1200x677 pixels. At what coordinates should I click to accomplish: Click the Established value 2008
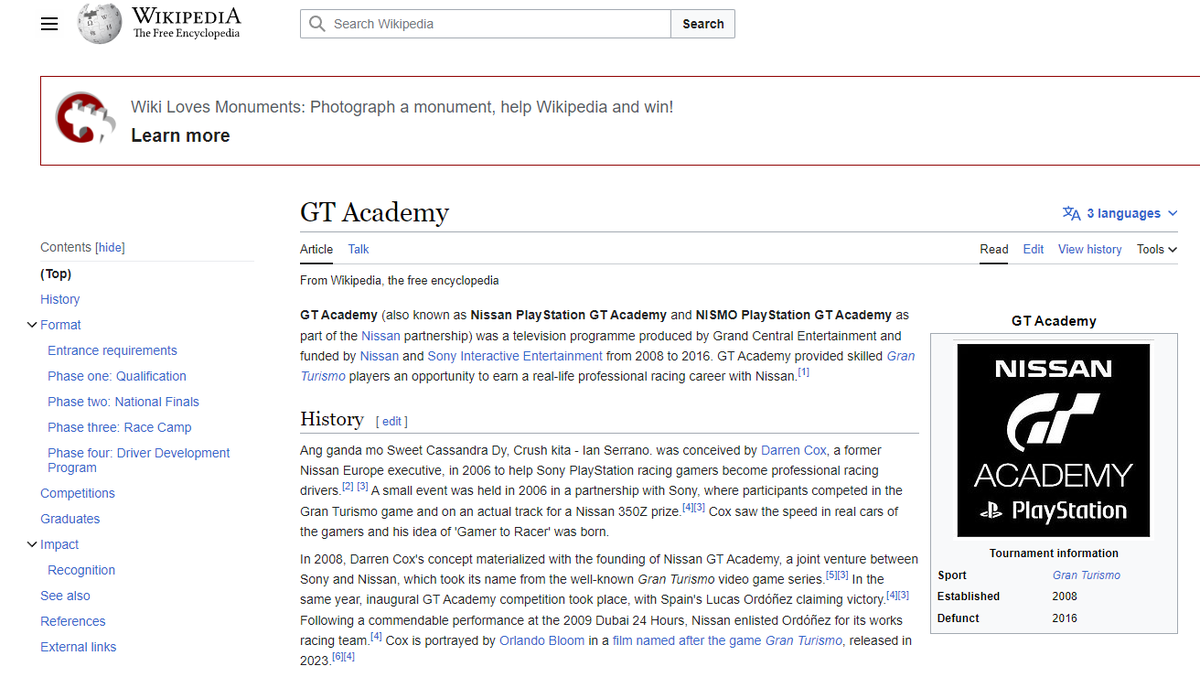click(x=1066, y=596)
